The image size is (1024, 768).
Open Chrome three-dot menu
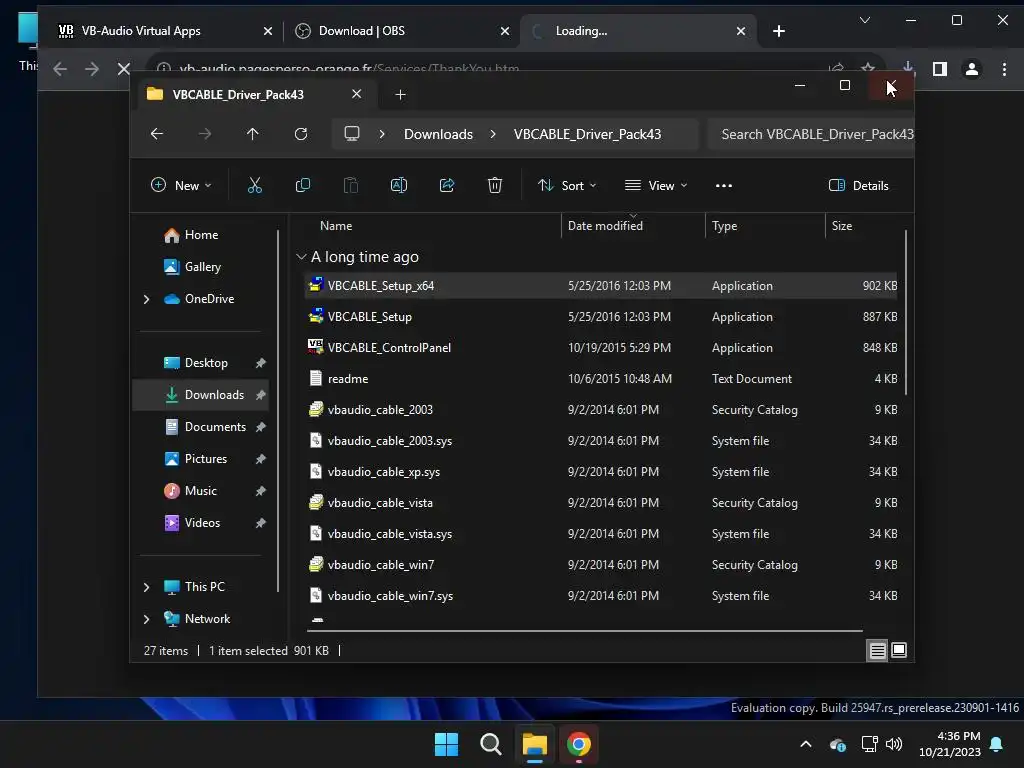1004,69
